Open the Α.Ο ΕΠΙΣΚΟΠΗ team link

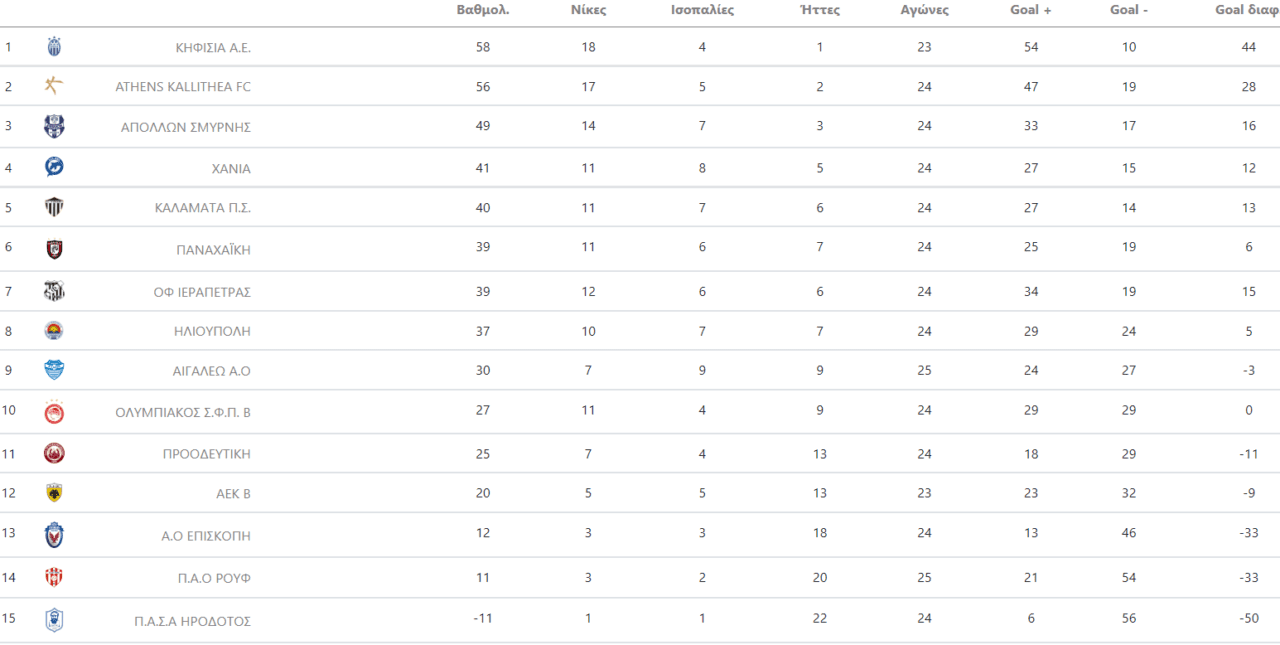pos(206,536)
